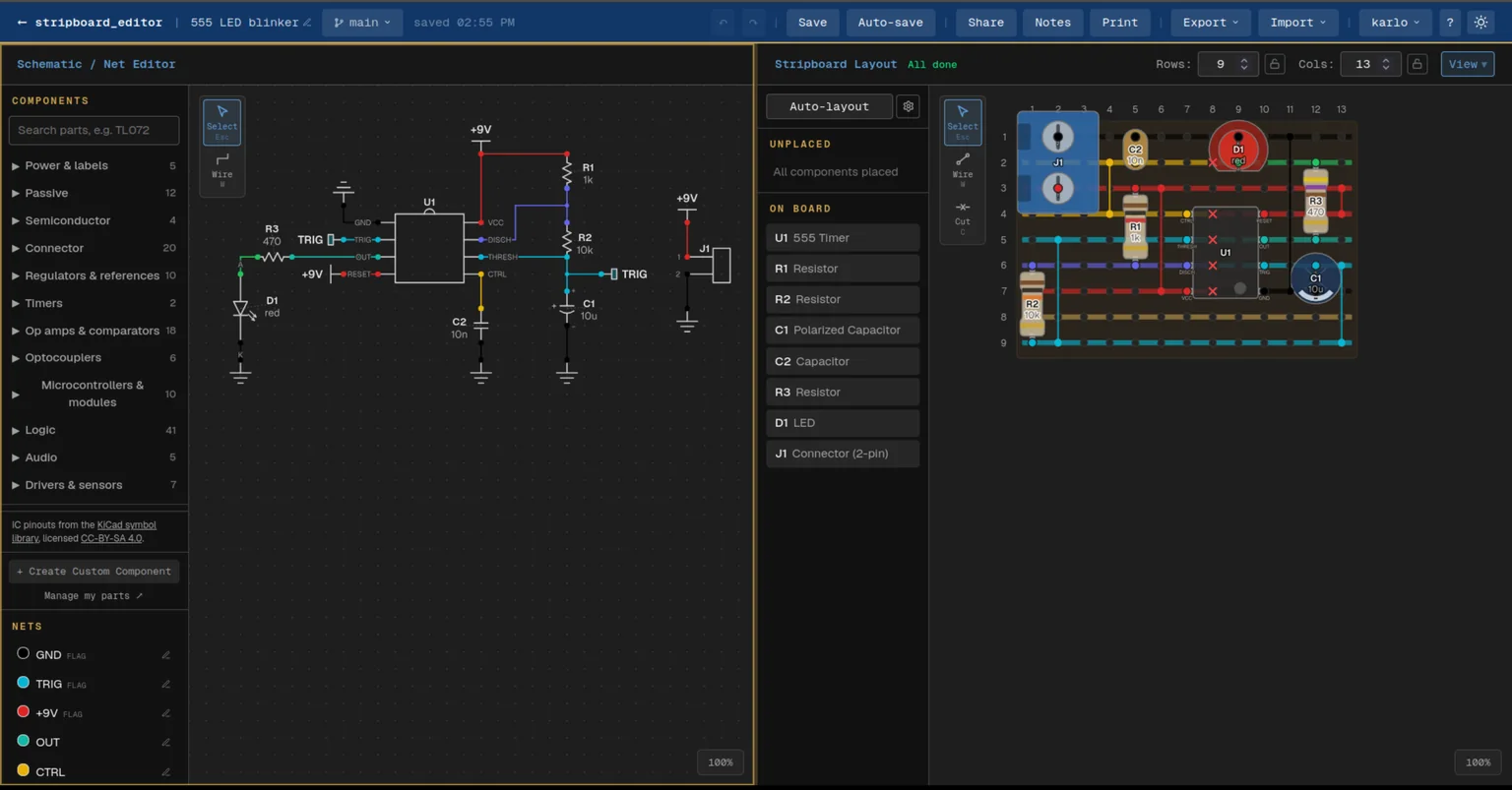Open the View dropdown in Stripboard Layout

1468,64
